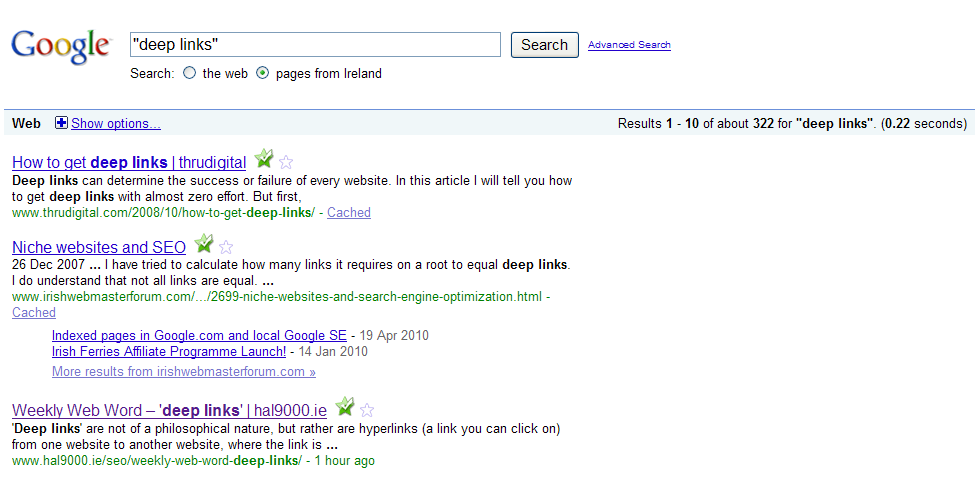
Task: Click the Google logo
Action: pos(61,46)
